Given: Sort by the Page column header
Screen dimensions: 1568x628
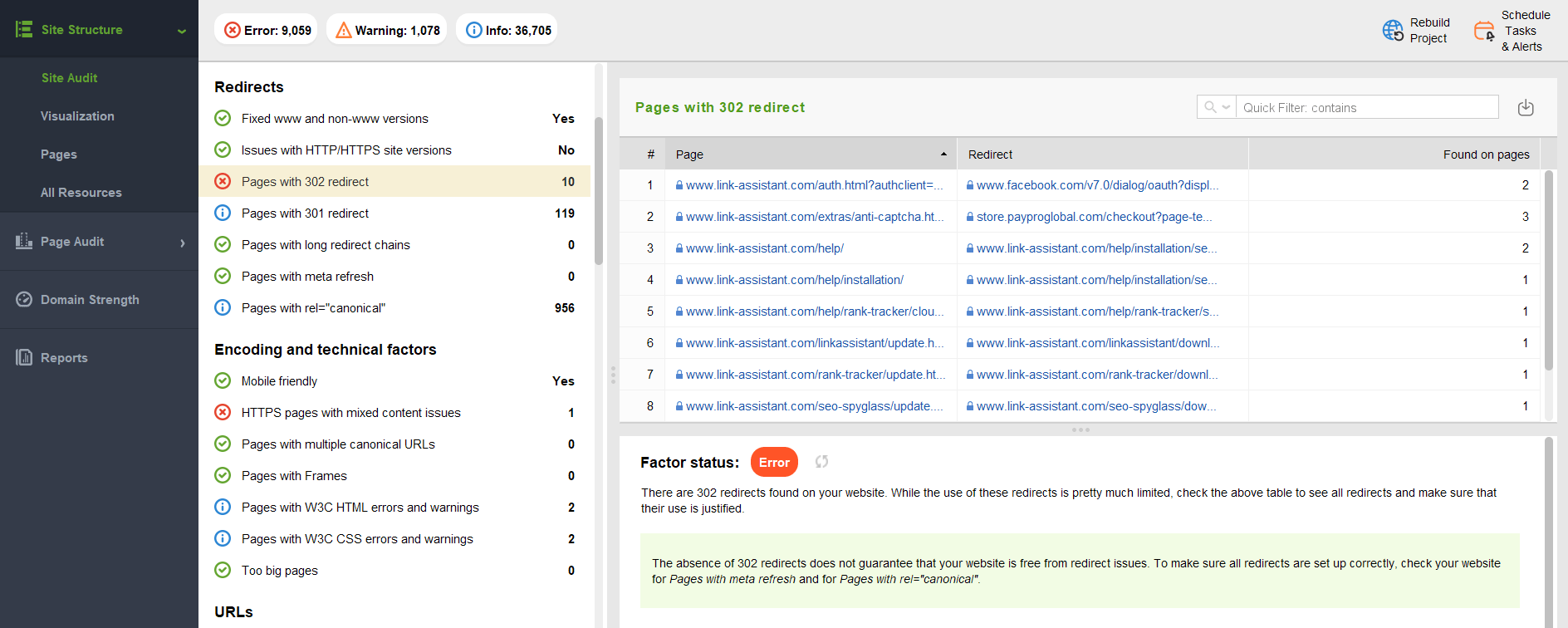Looking at the screenshot, I should 811,154.
